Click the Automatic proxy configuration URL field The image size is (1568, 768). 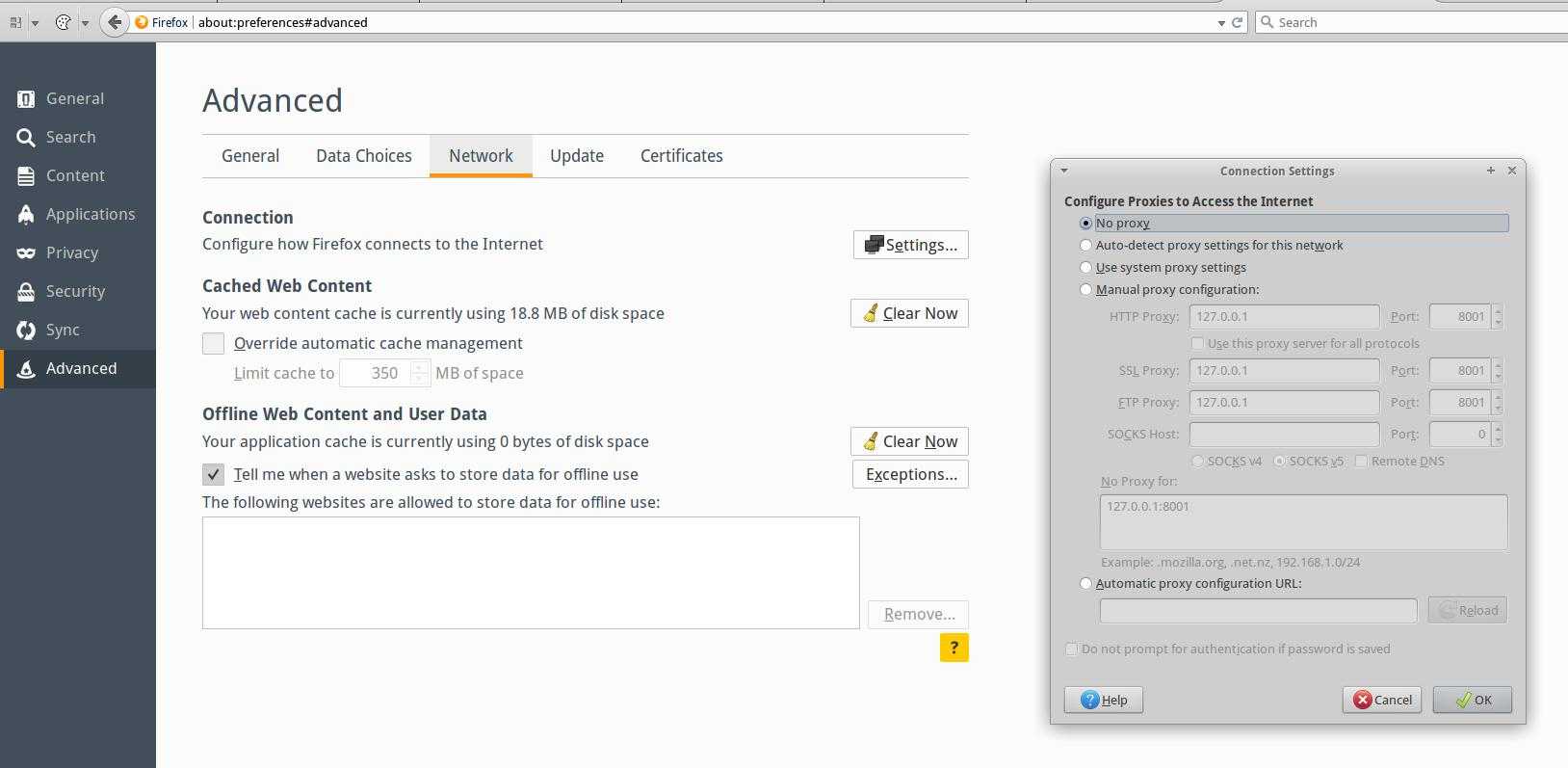tap(1258, 610)
